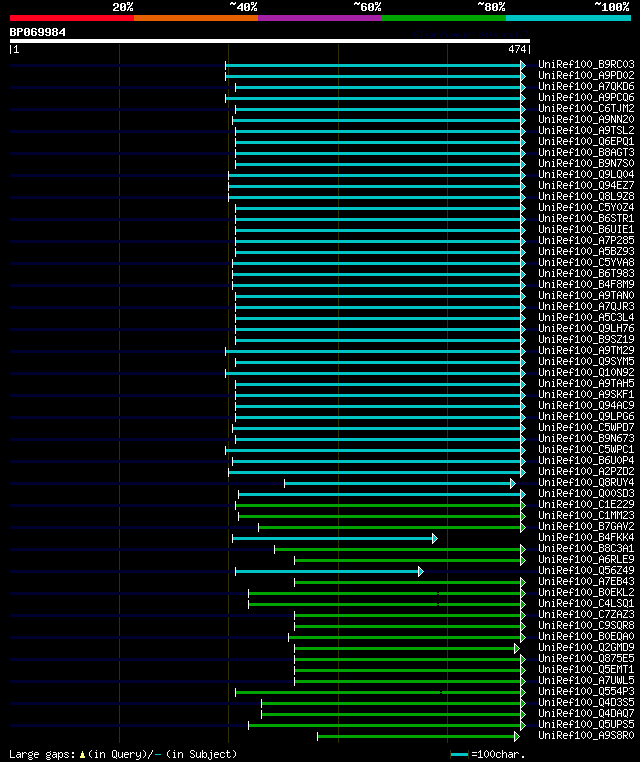This screenshot has width=640, height=762.
Task: Select the UniRef100_A5C3L4 label
Action: click(586, 317)
